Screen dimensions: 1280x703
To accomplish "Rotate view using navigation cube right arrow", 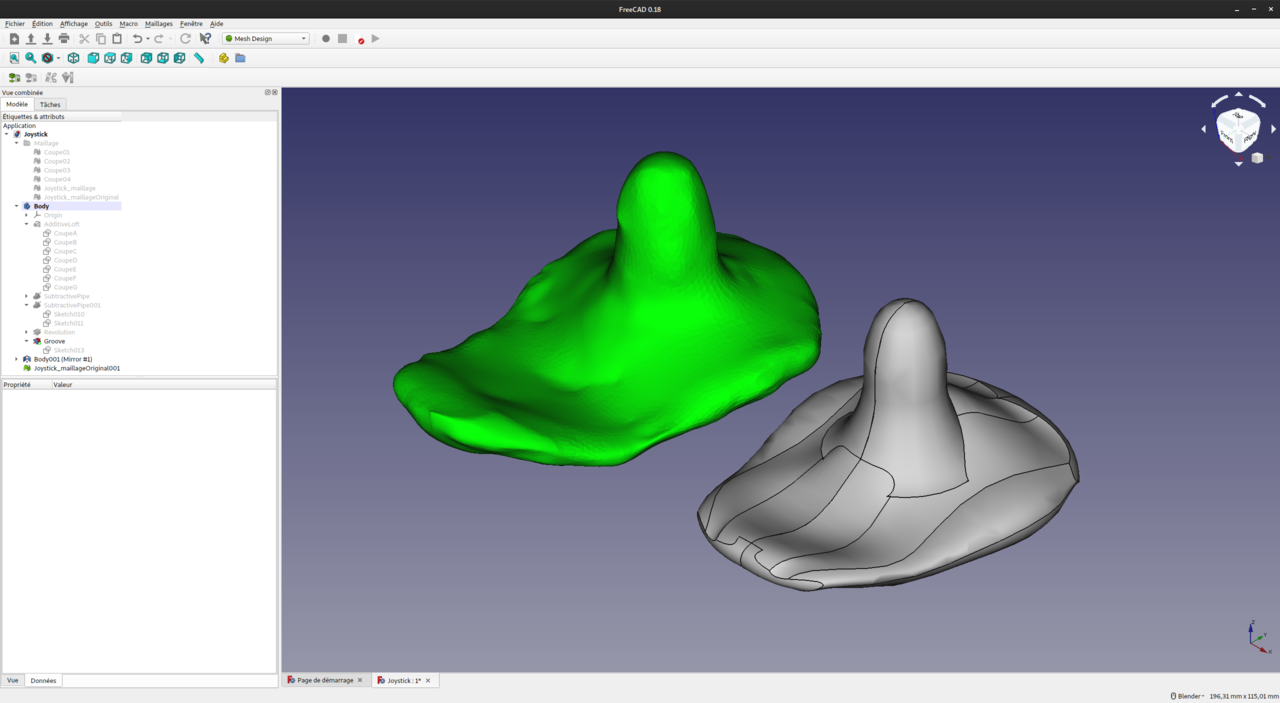I will coord(1273,129).
